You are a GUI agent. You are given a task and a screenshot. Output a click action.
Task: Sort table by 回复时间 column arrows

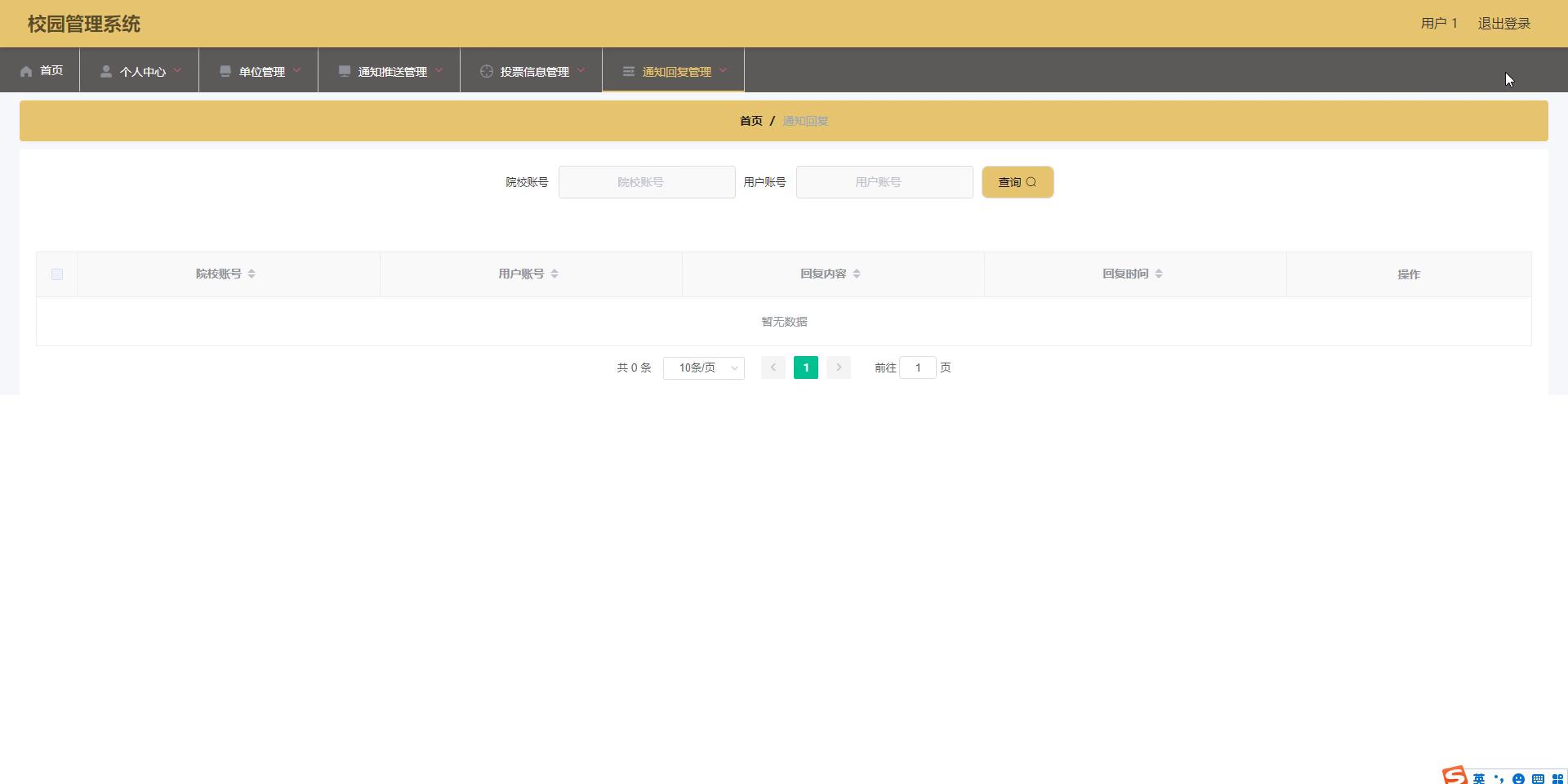coord(1159,274)
